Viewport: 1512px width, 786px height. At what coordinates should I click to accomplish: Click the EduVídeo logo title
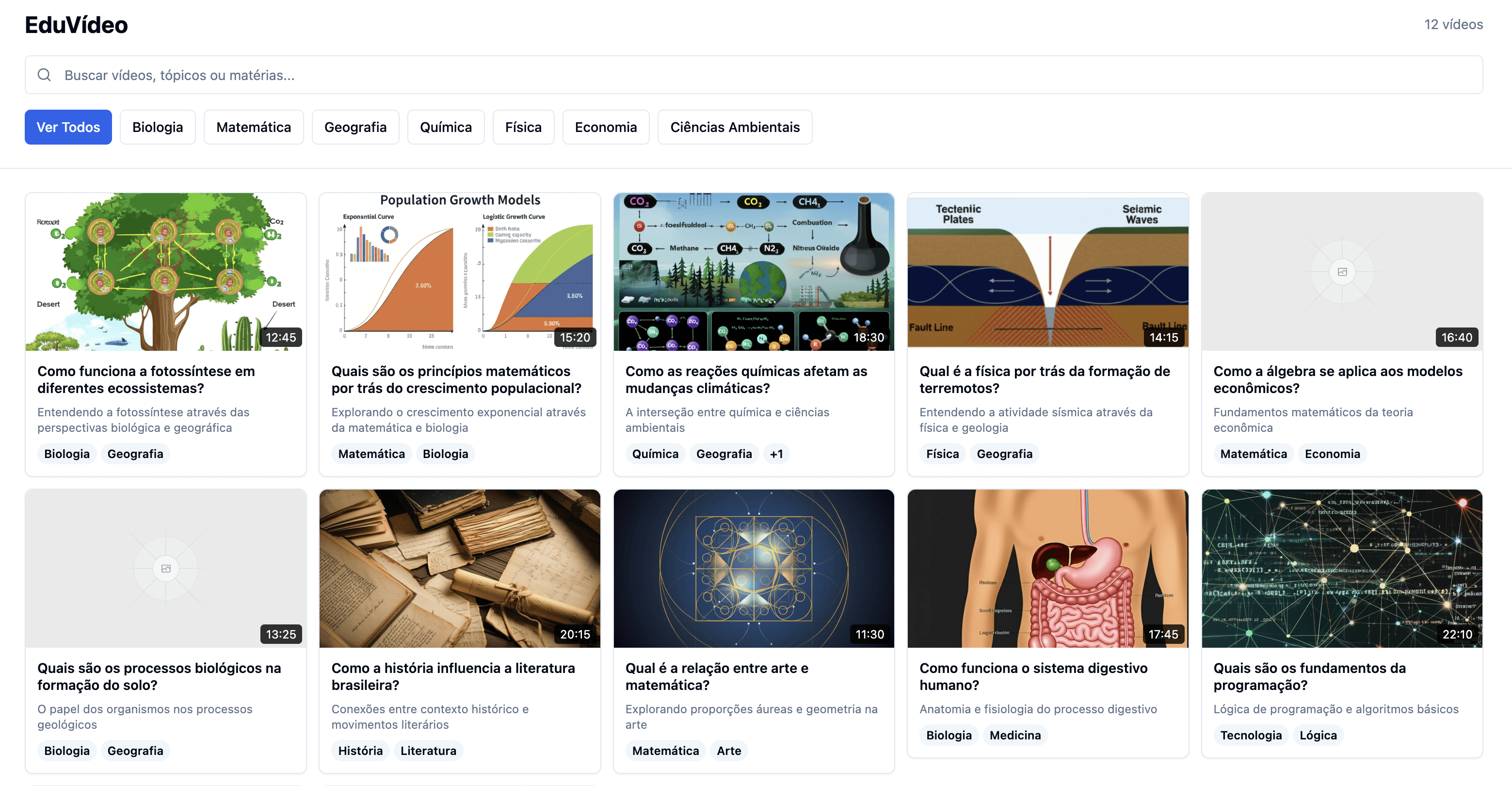point(76,25)
